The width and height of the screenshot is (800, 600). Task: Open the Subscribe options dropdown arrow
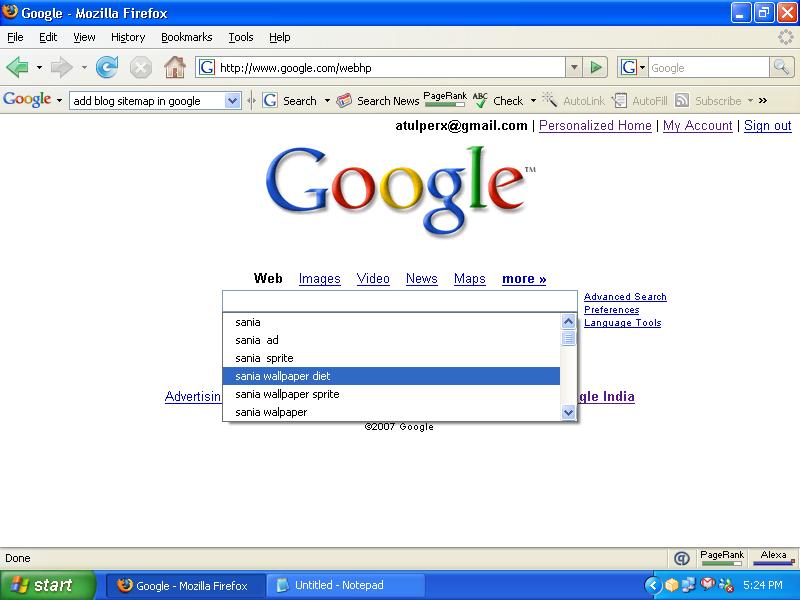click(750, 101)
